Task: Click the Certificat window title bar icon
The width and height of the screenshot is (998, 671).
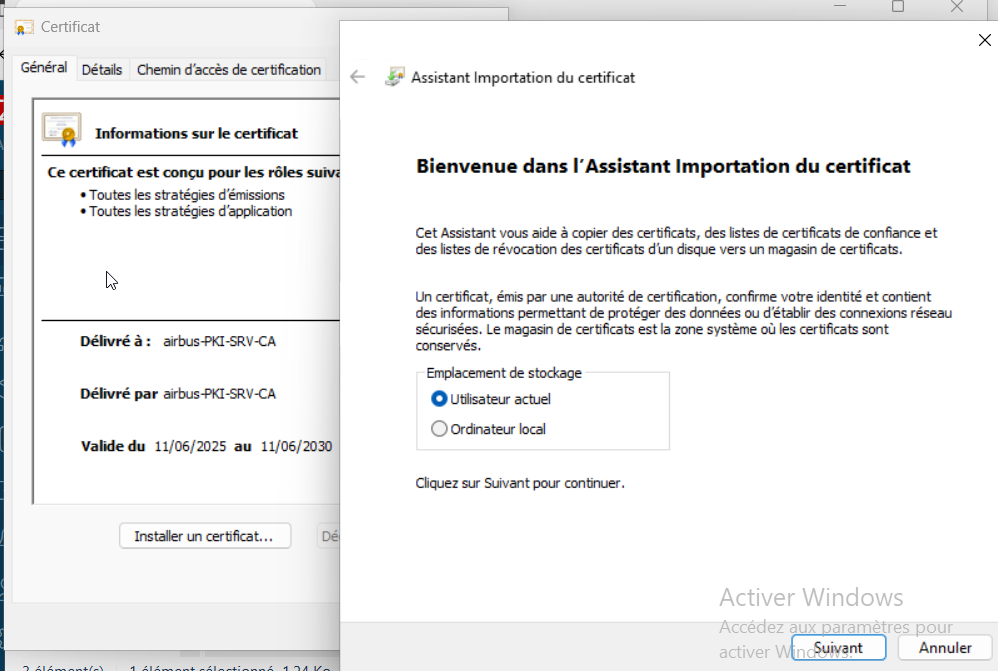Action: click(25, 27)
